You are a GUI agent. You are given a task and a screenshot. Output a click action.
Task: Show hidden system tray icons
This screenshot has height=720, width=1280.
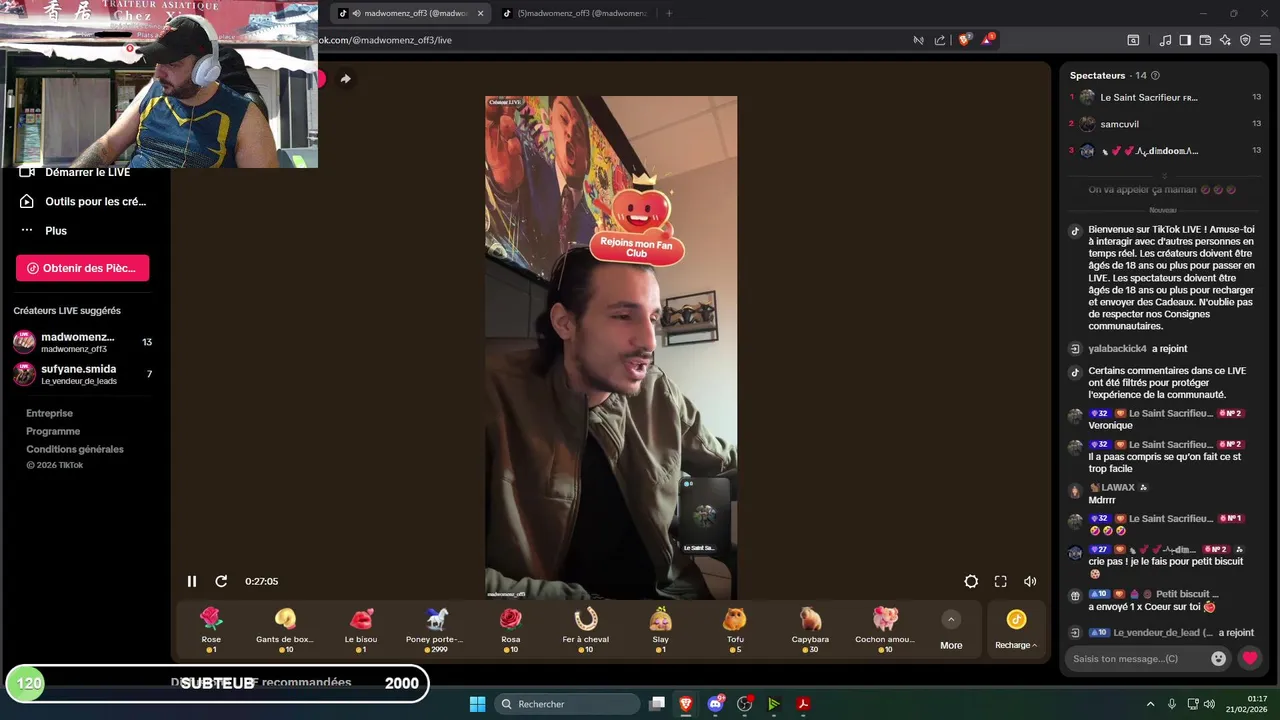(1150, 704)
